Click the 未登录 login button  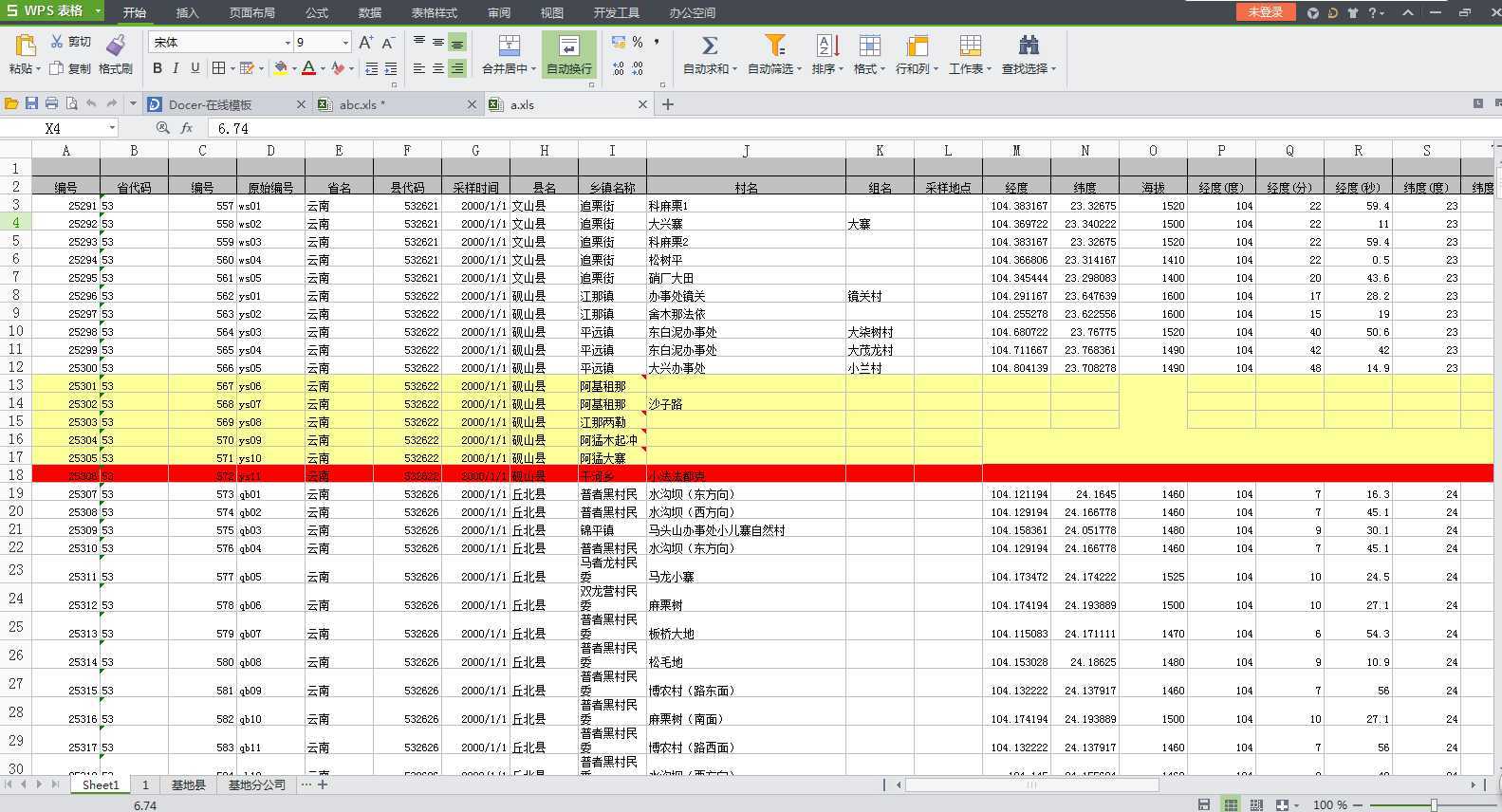coord(1265,12)
